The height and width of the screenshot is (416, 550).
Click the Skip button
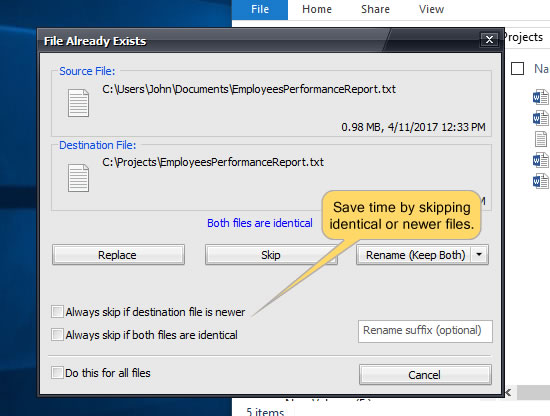click(271, 255)
